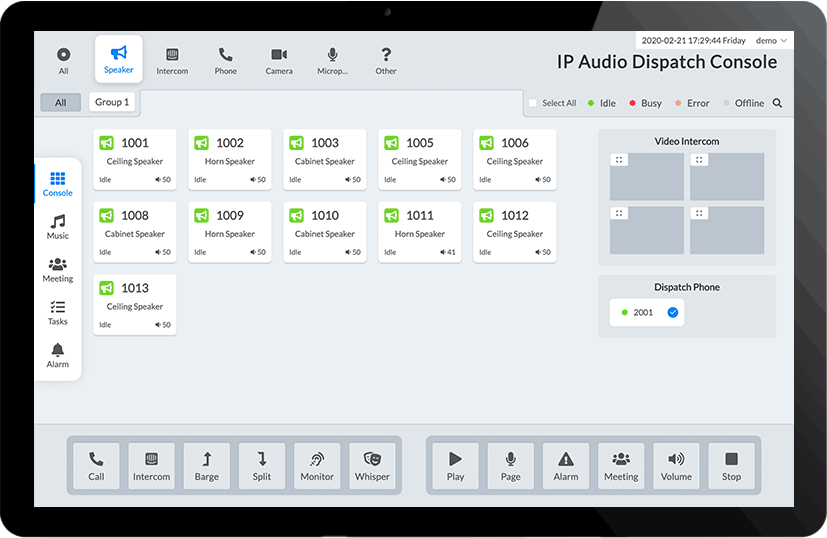Viewport: 827px width, 538px height.
Task: Expand the top-right video intercom pane
Action: (699, 160)
